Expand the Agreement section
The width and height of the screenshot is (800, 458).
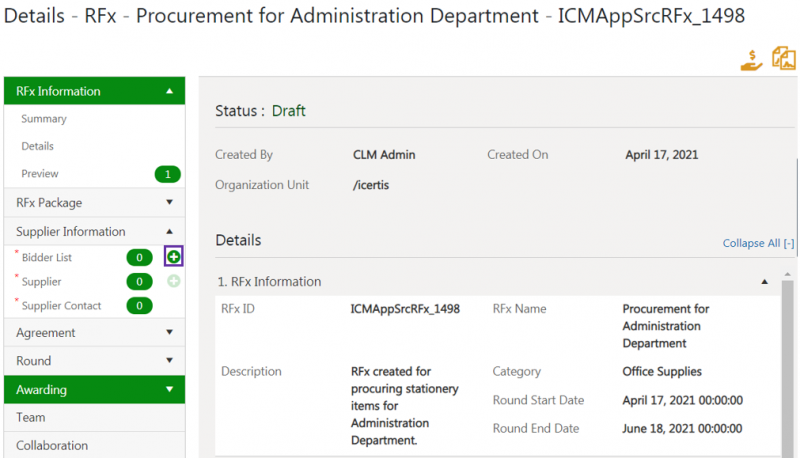click(170, 333)
